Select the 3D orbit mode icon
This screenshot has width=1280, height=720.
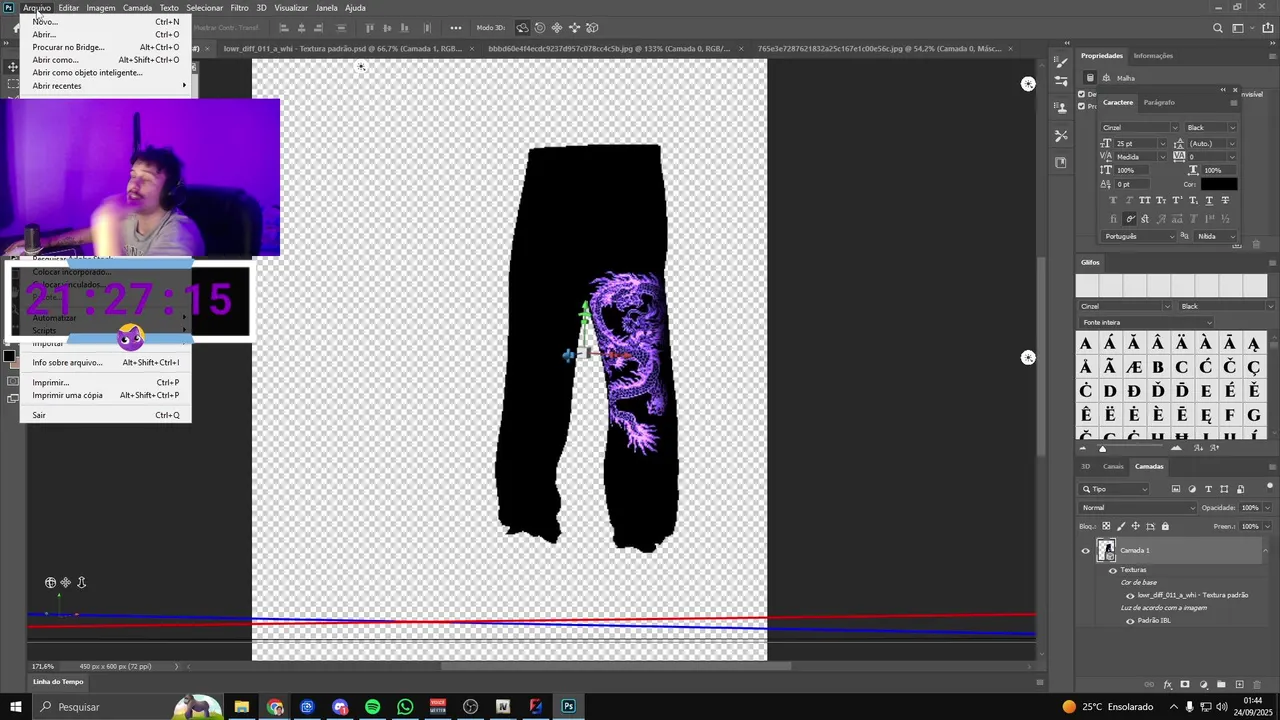(x=522, y=28)
